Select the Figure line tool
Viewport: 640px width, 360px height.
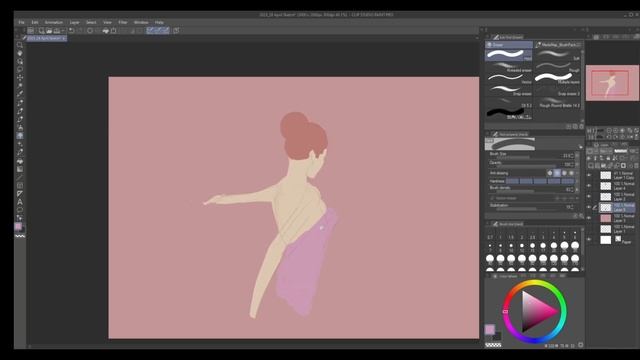click(x=20, y=177)
